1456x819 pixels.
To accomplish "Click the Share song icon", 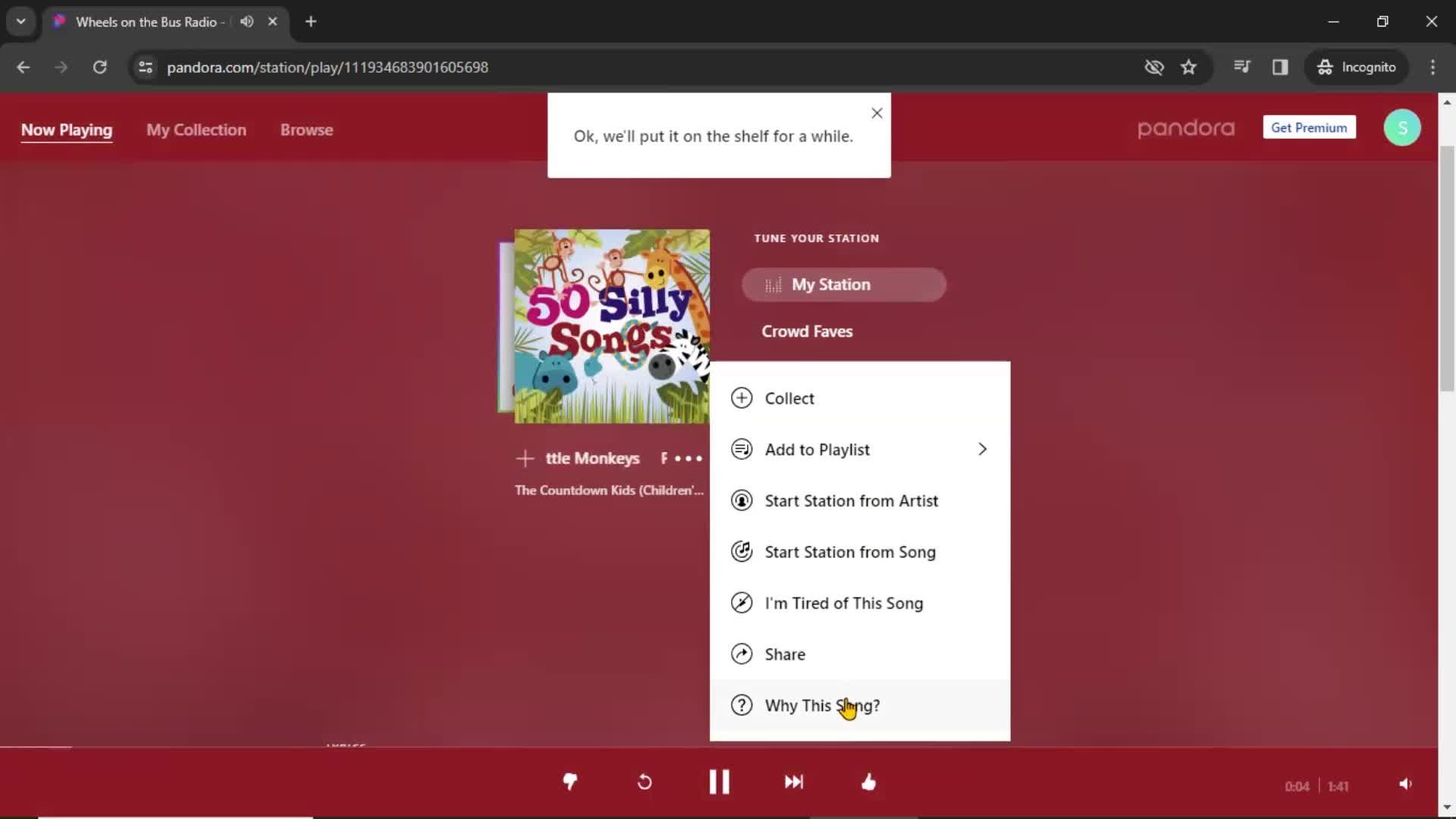I will (741, 654).
